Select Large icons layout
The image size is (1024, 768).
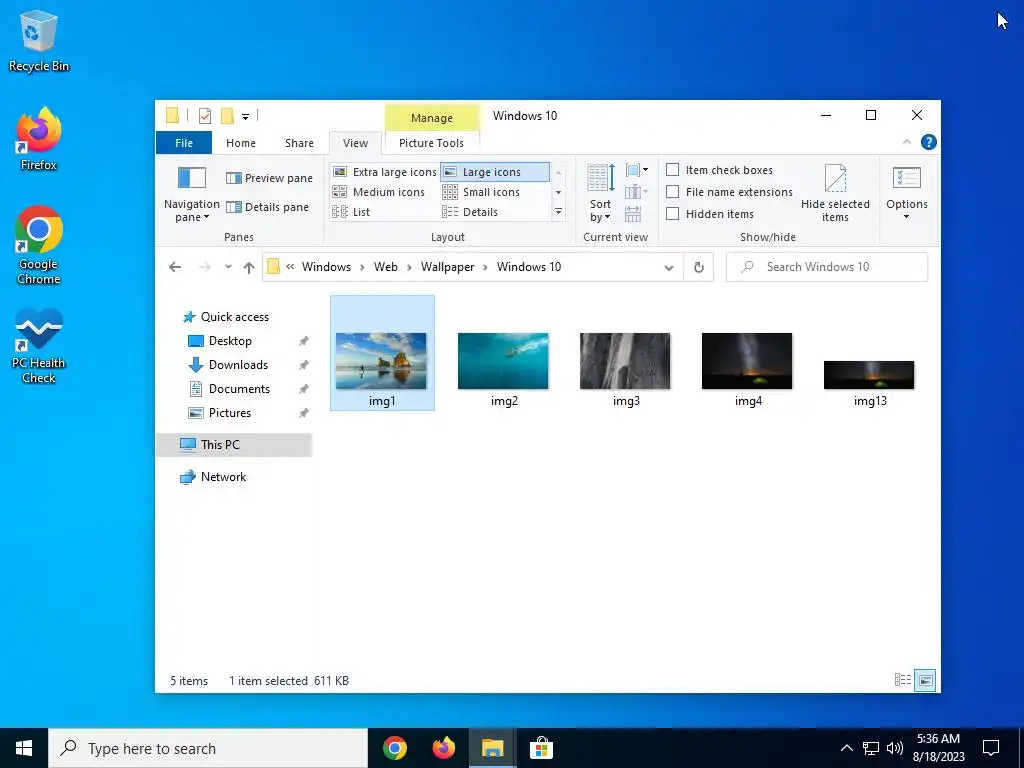[x=494, y=172]
